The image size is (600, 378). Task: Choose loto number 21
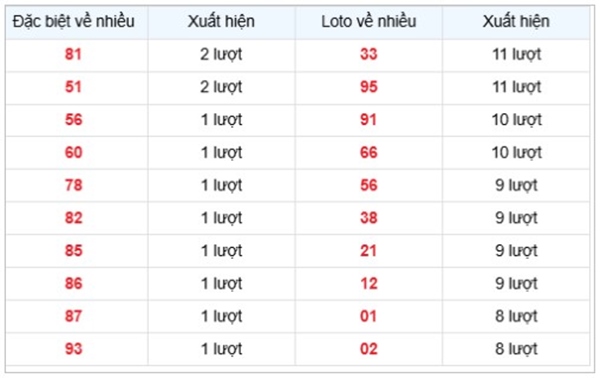pos(368,251)
